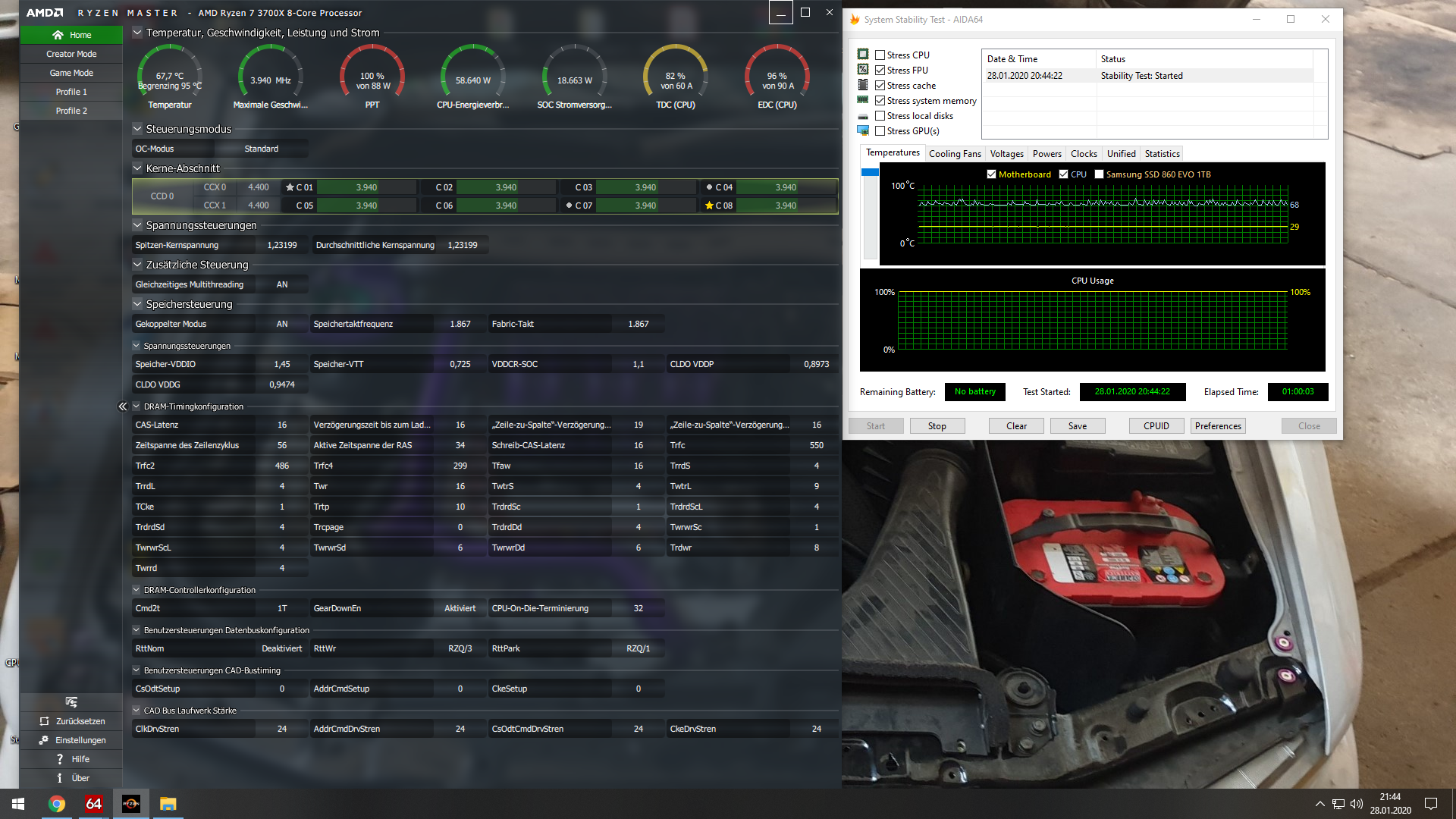Image resolution: width=1456 pixels, height=819 pixels.
Task: Collapse the Steuerungsmodus section
Action: (137, 129)
